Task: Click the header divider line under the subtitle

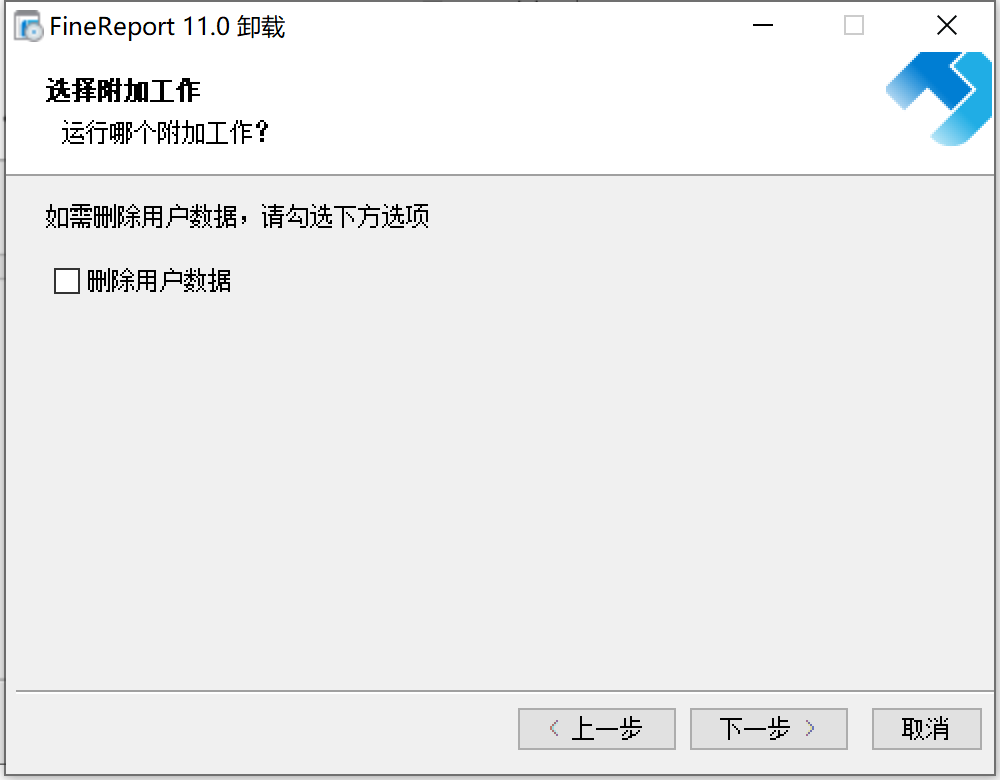Action: [x=500, y=175]
